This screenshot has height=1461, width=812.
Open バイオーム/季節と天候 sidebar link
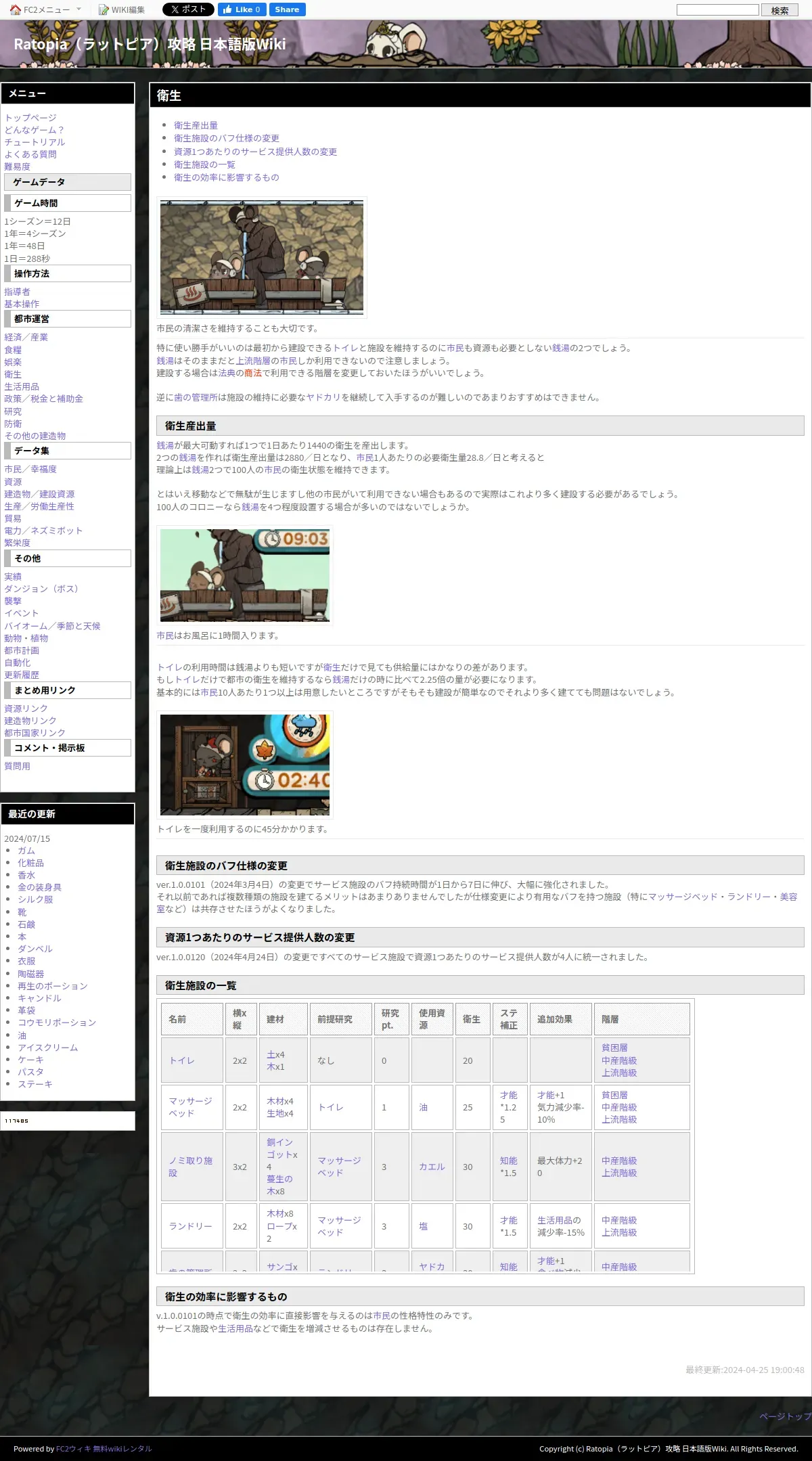point(52,626)
